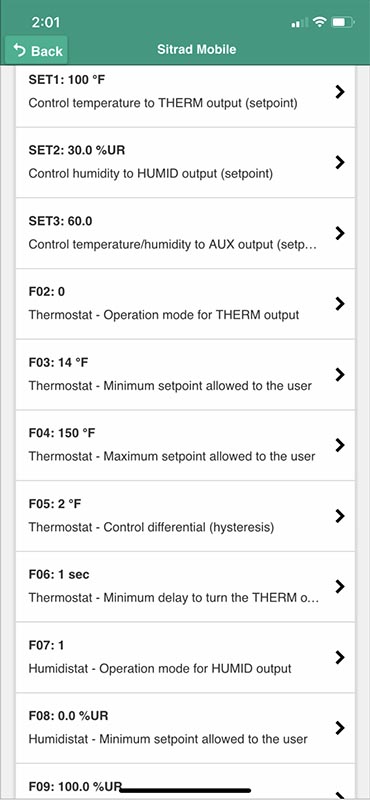Tap the Back button
This screenshot has width=370, height=800.
(x=37, y=51)
